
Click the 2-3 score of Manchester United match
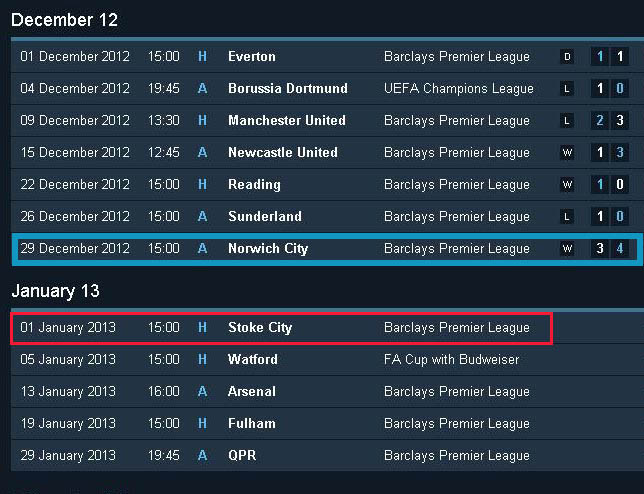coord(610,121)
